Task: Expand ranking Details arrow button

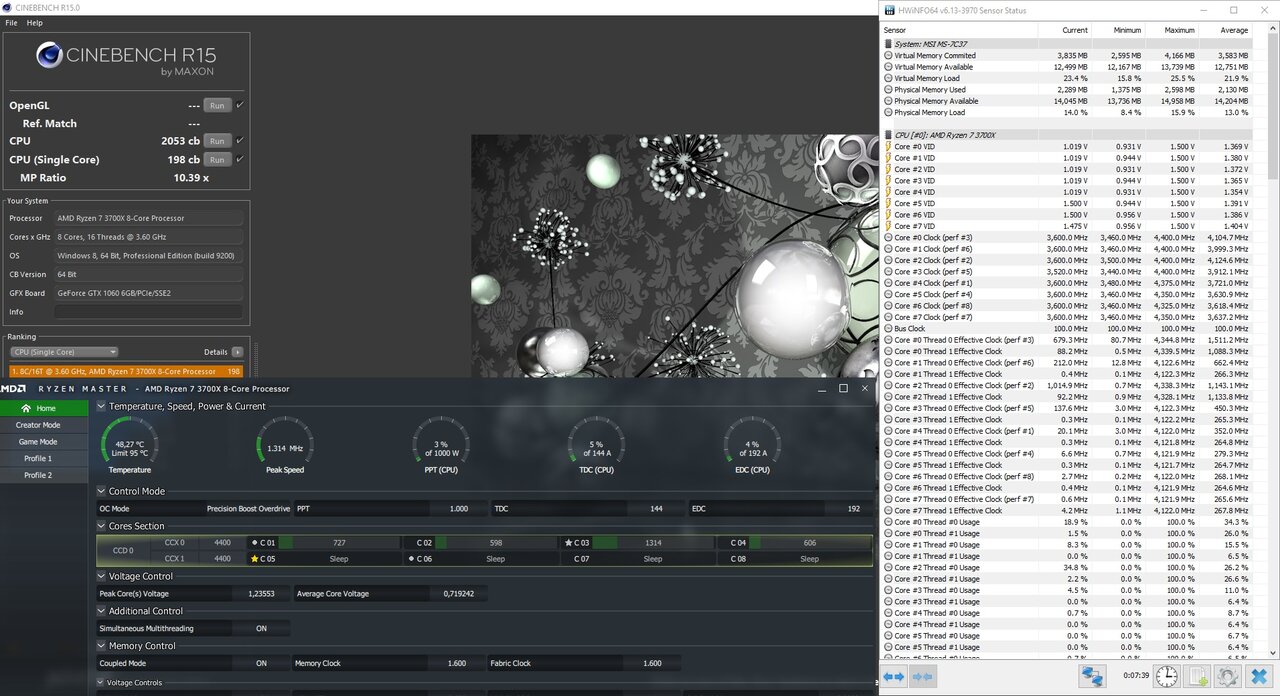Action: pos(237,352)
